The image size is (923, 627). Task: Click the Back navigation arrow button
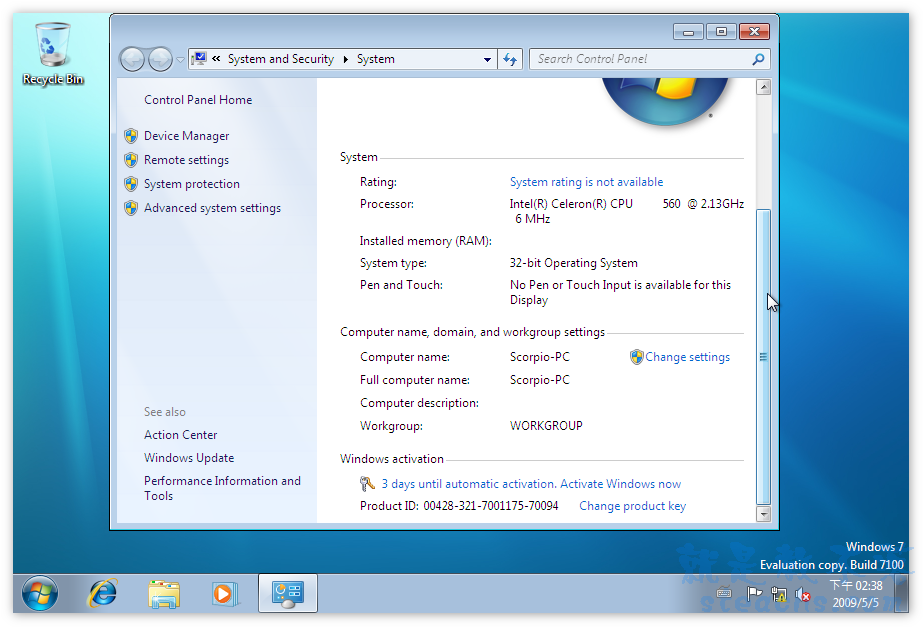pos(132,59)
